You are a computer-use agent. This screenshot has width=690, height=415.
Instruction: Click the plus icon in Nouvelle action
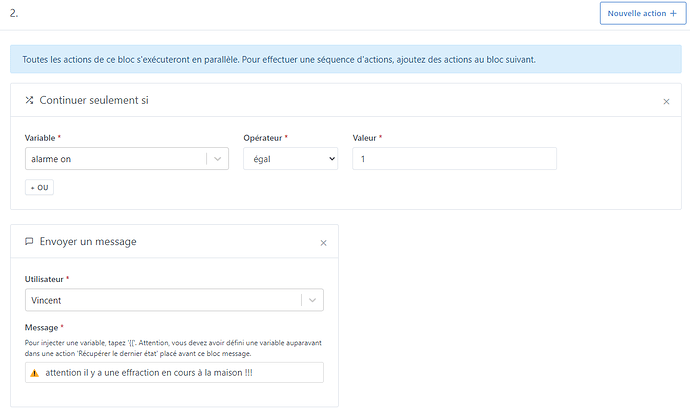pos(672,13)
